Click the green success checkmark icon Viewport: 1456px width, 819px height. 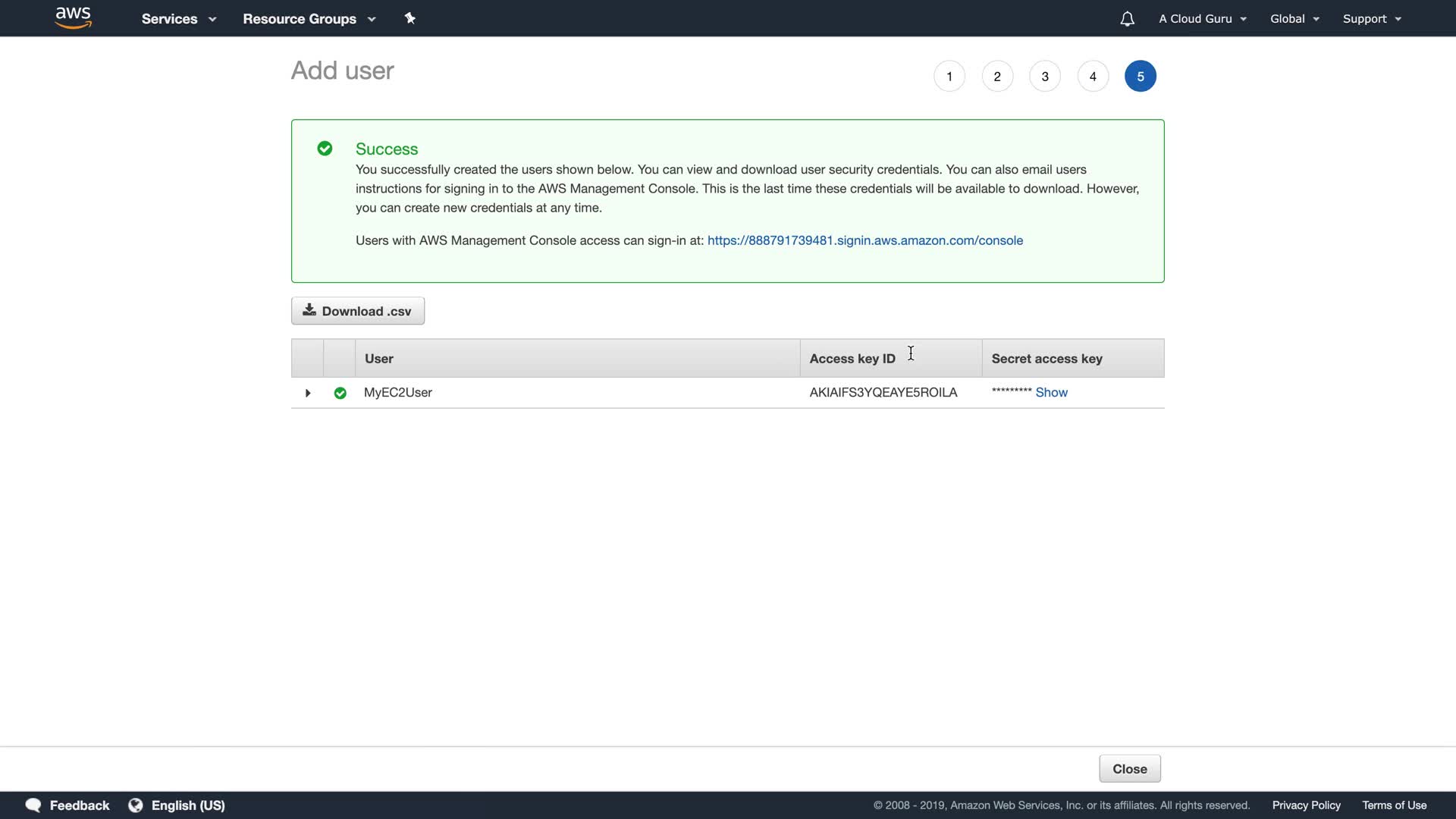(325, 149)
